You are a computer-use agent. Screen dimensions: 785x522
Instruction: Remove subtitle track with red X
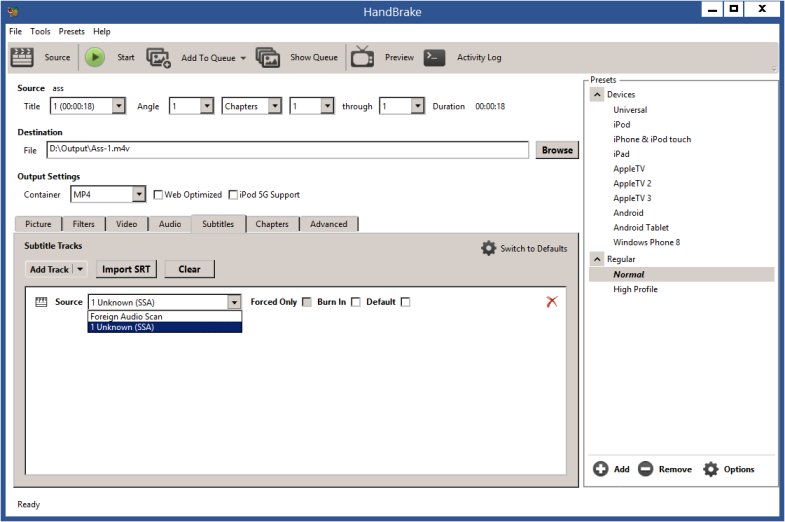point(552,302)
